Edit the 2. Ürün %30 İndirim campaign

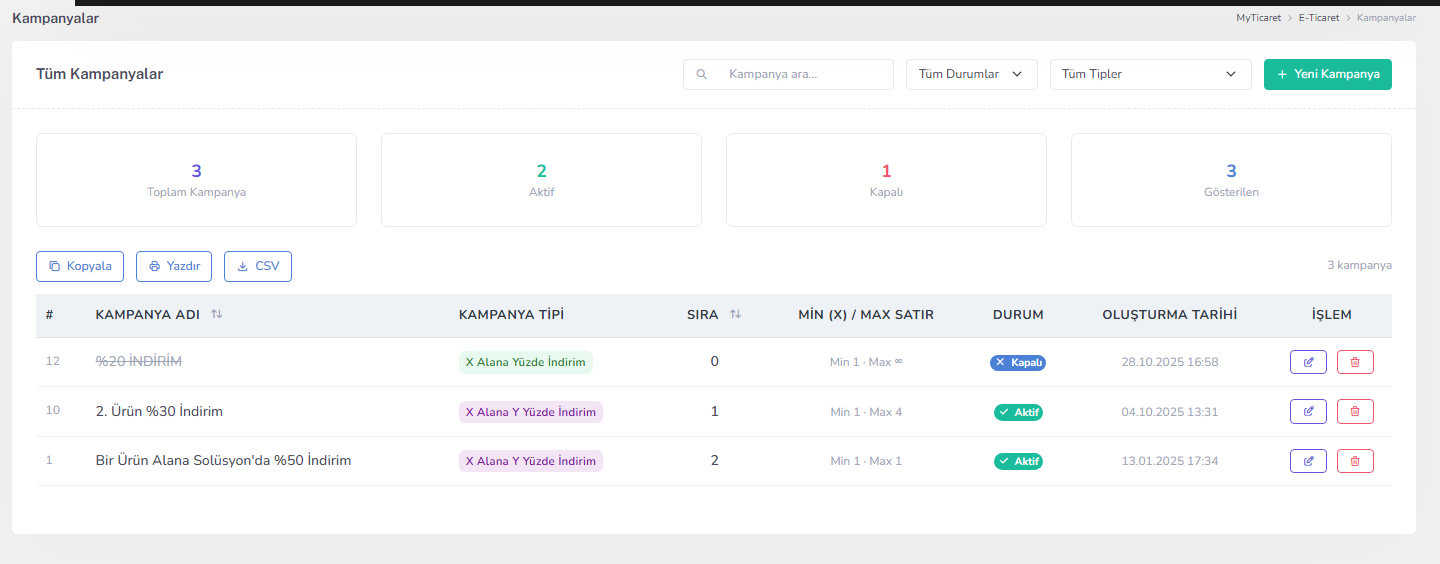point(1308,411)
